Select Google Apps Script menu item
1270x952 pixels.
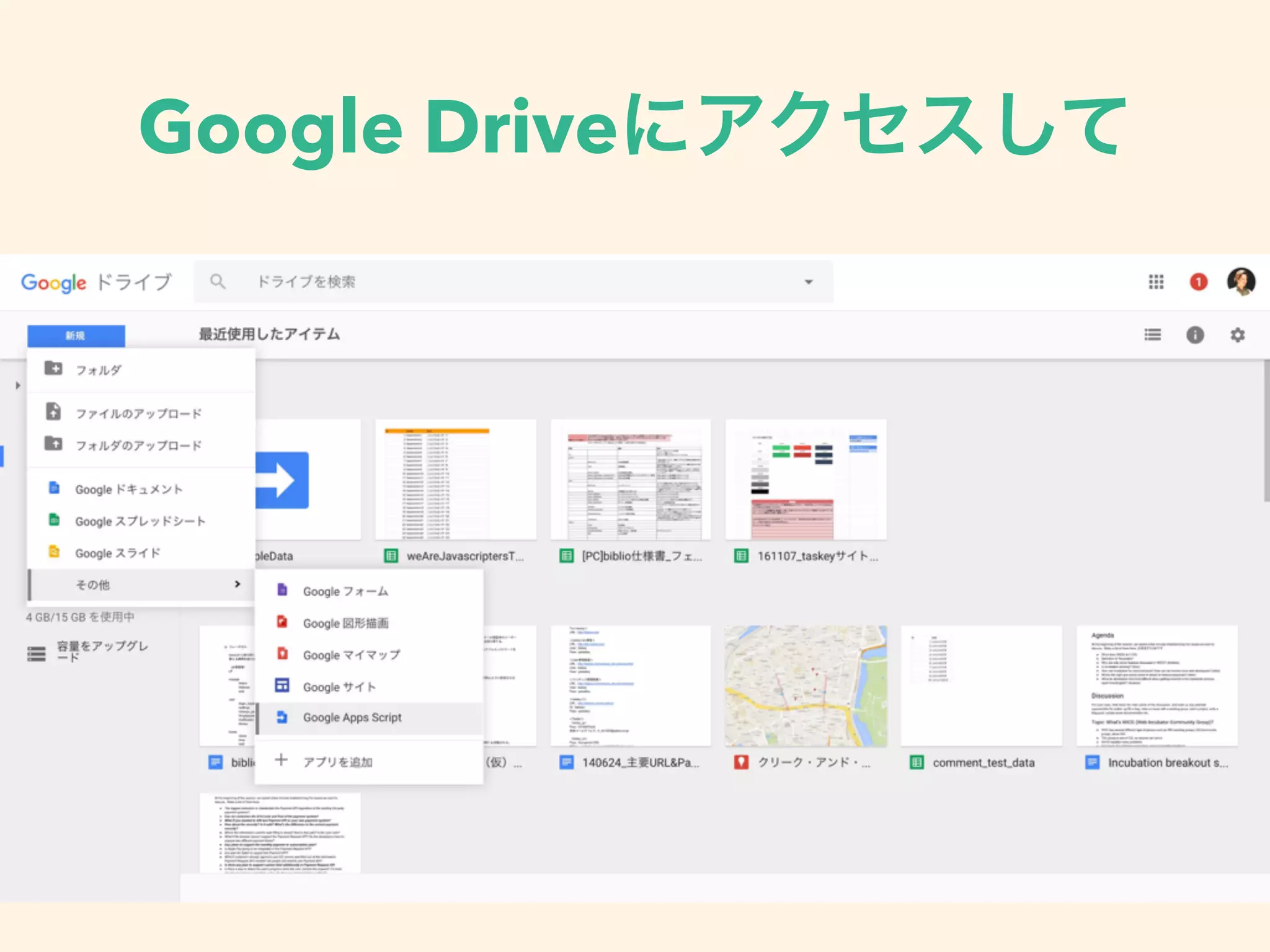pos(352,718)
